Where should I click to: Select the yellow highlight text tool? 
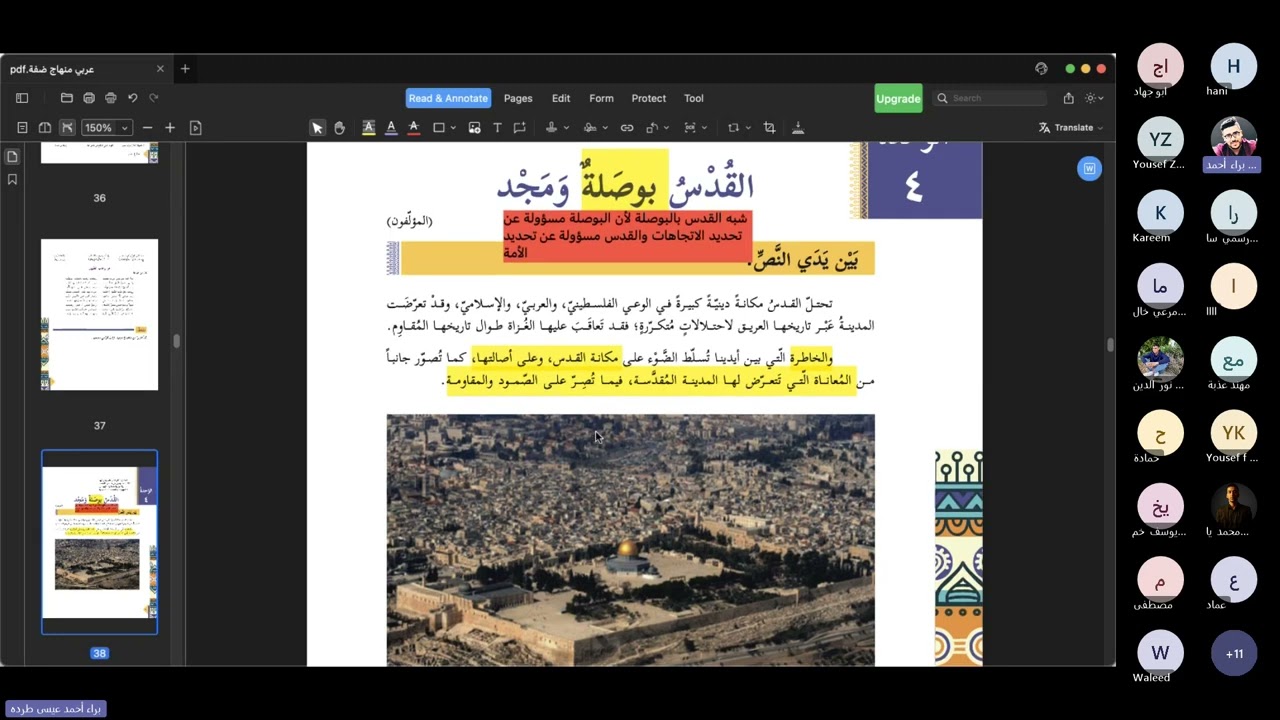[368, 128]
